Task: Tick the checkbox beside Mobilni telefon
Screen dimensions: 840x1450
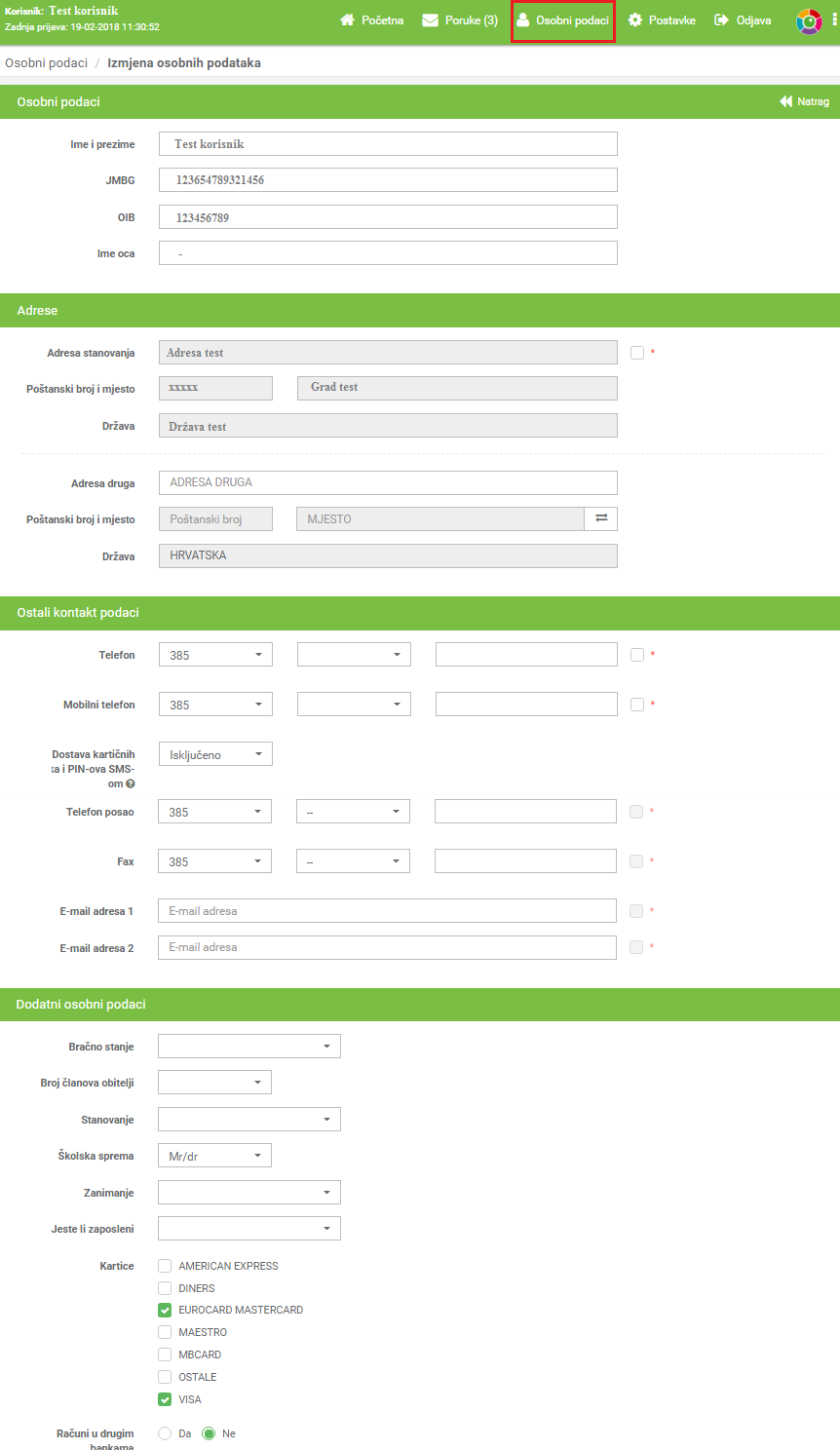Action: point(637,705)
